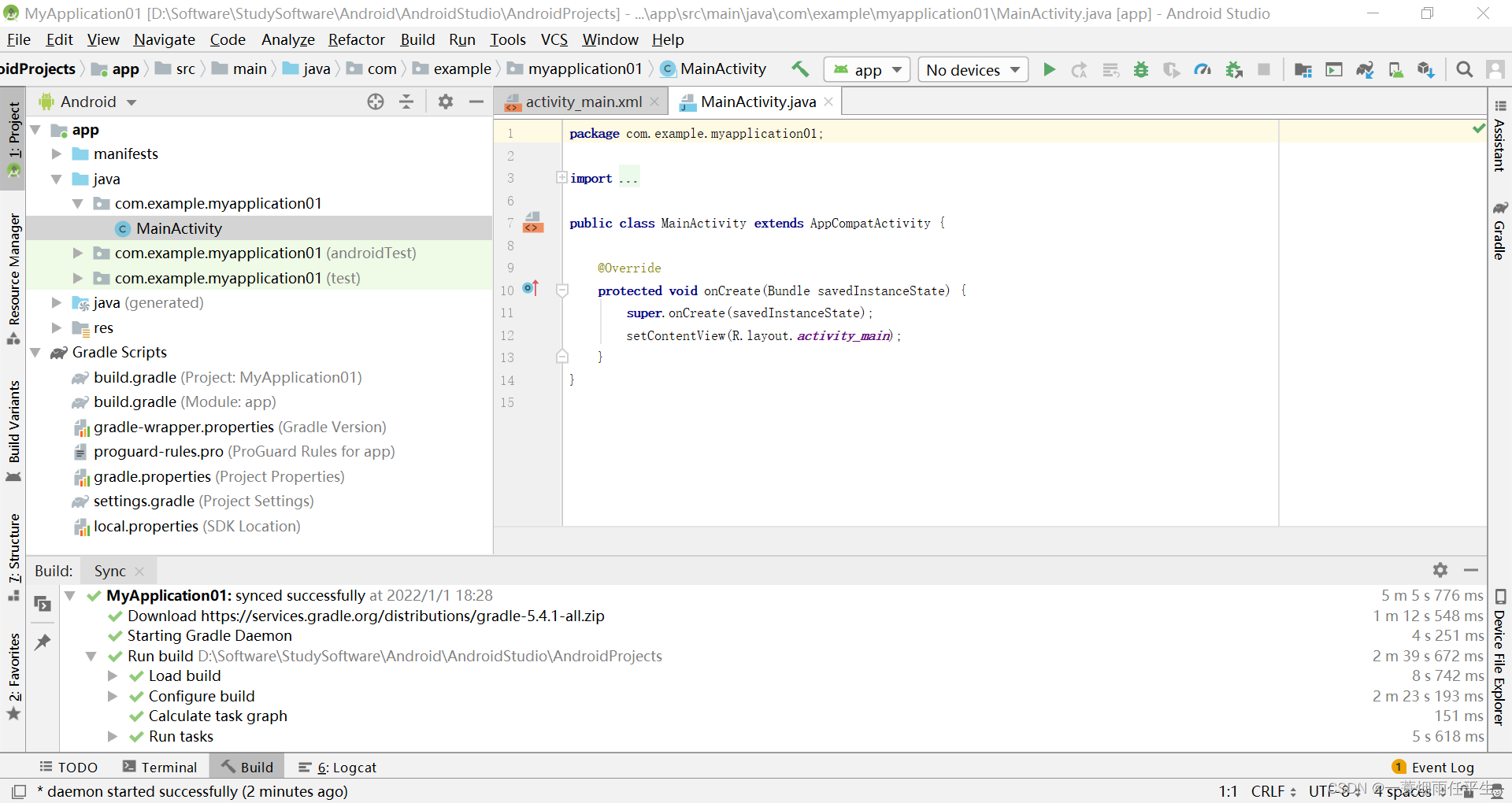Open the 6: Logcat tool window

pos(338,767)
